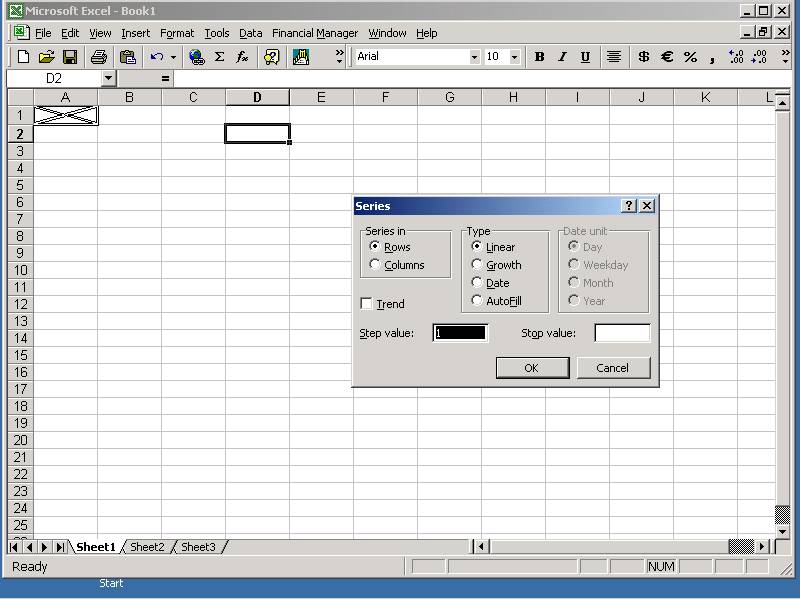Select the Columns radio button
Screen dimensions: 800x600
click(x=375, y=265)
